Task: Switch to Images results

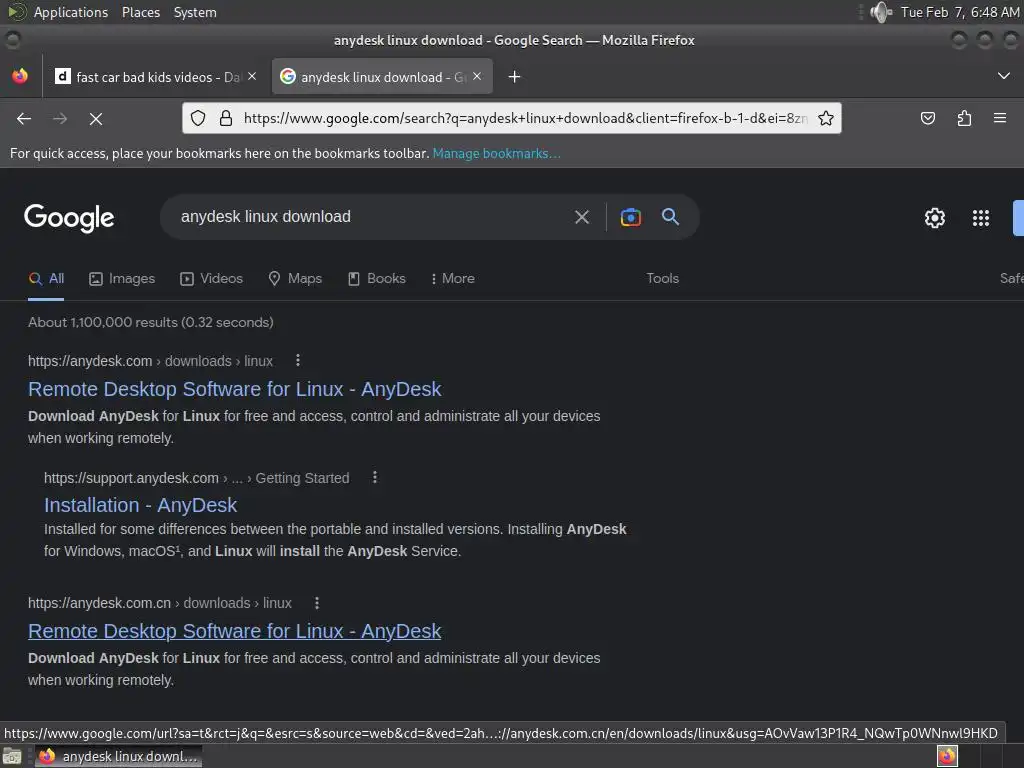Action: coord(122,278)
